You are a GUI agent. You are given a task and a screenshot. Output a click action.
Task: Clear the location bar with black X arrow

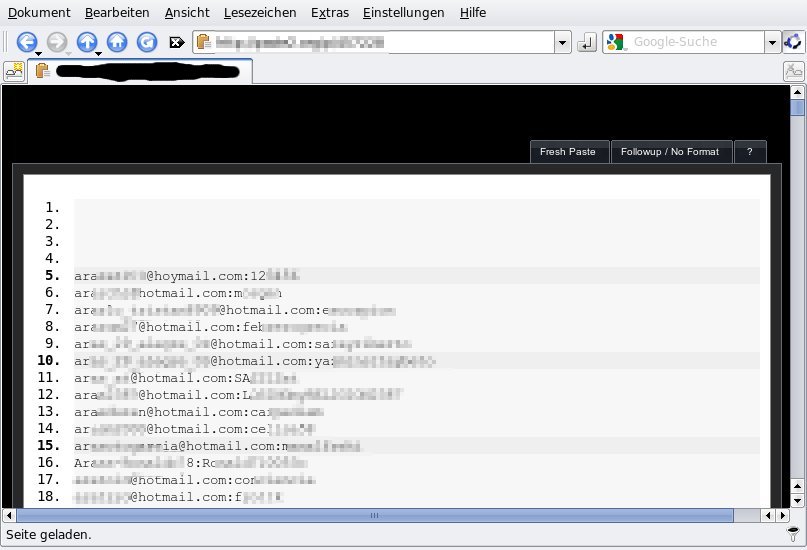click(177, 42)
